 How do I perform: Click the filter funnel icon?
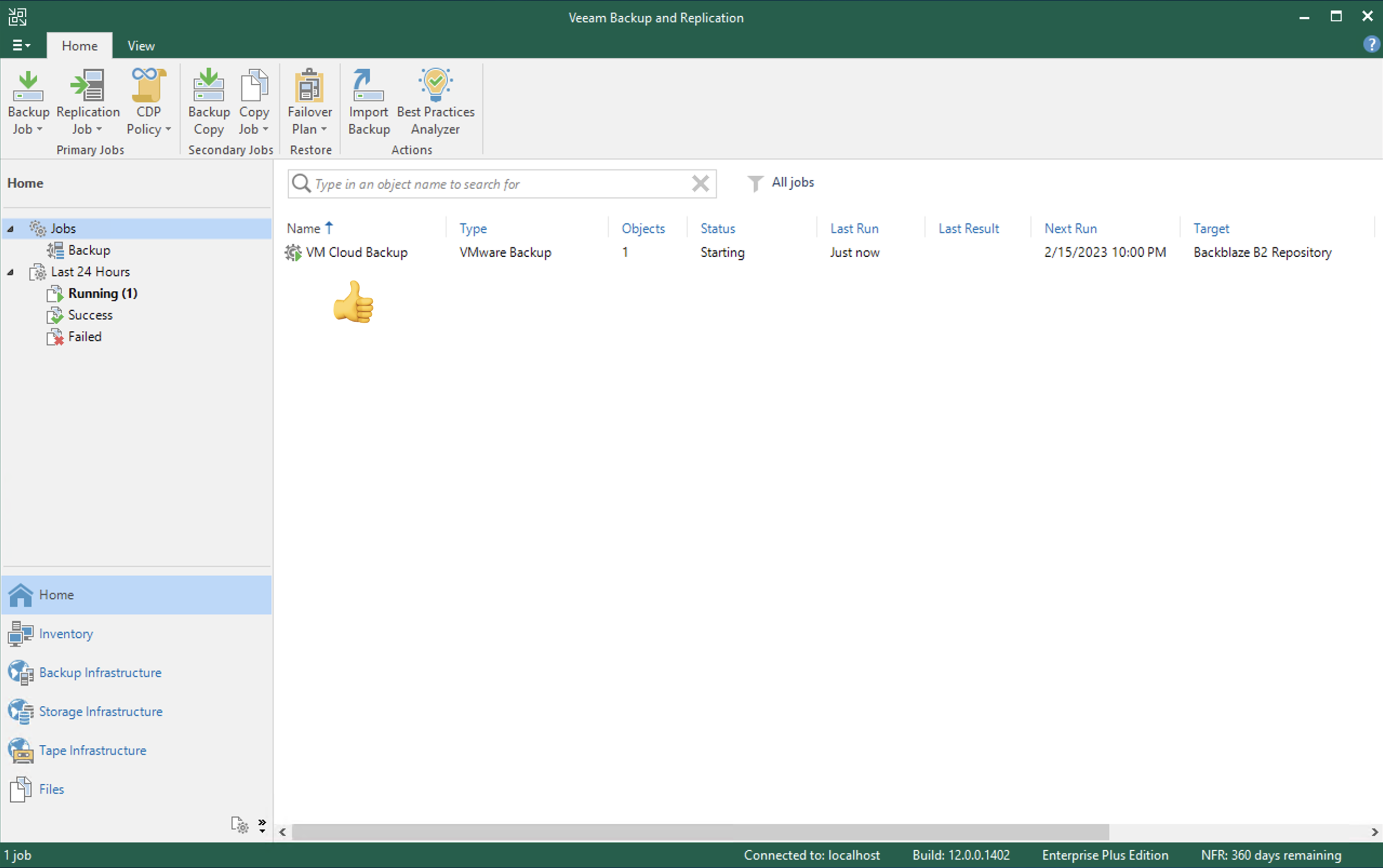pos(755,184)
